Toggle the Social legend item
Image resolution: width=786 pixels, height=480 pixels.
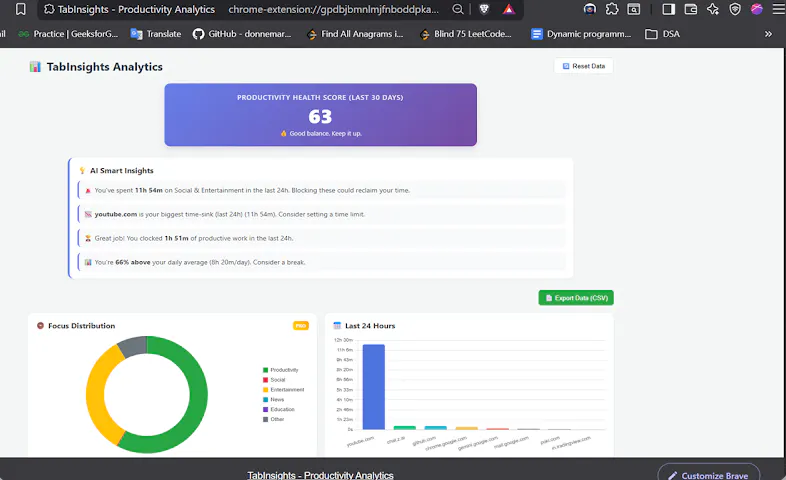[274, 380]
